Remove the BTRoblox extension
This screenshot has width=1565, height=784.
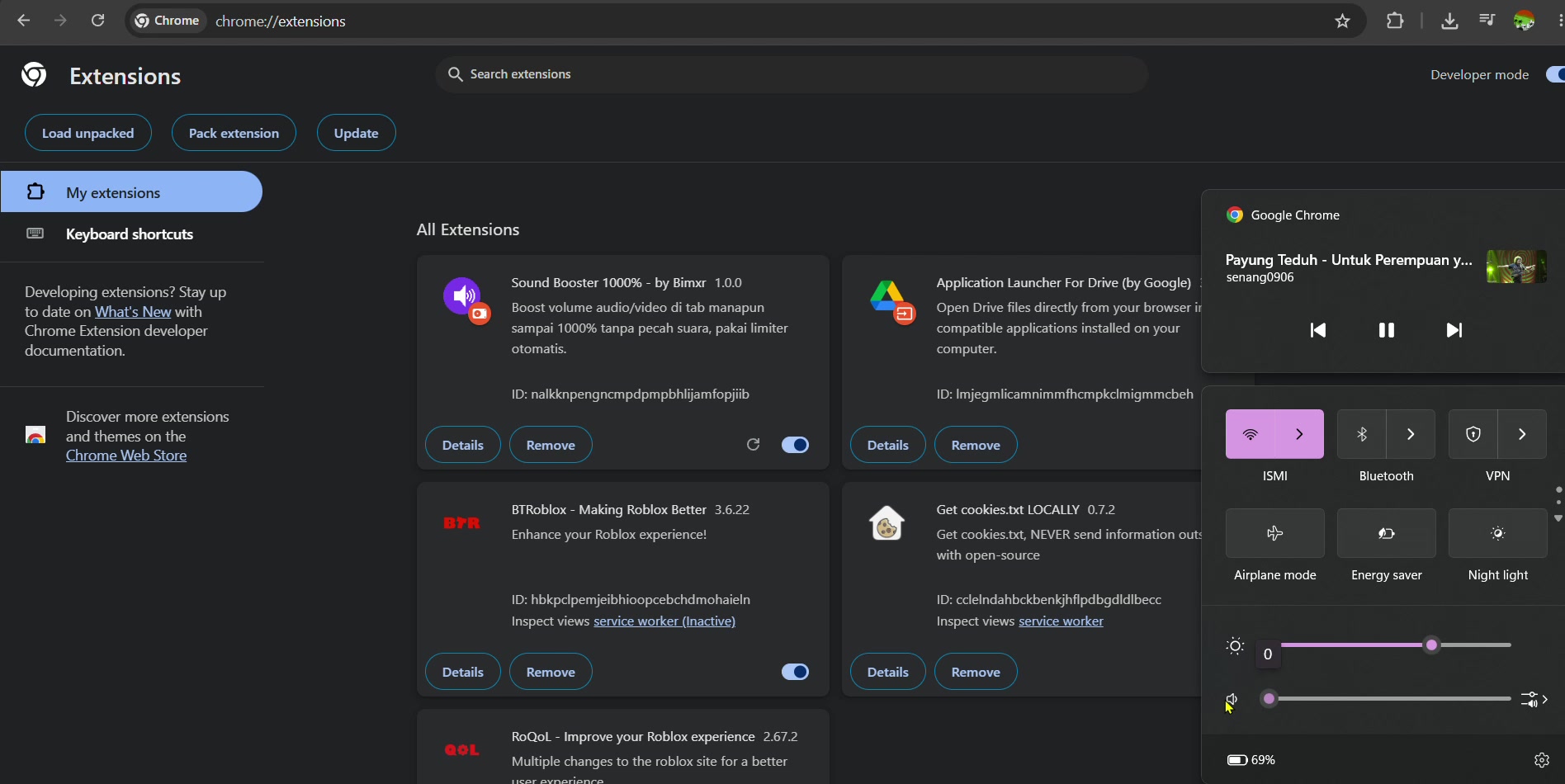551,672
